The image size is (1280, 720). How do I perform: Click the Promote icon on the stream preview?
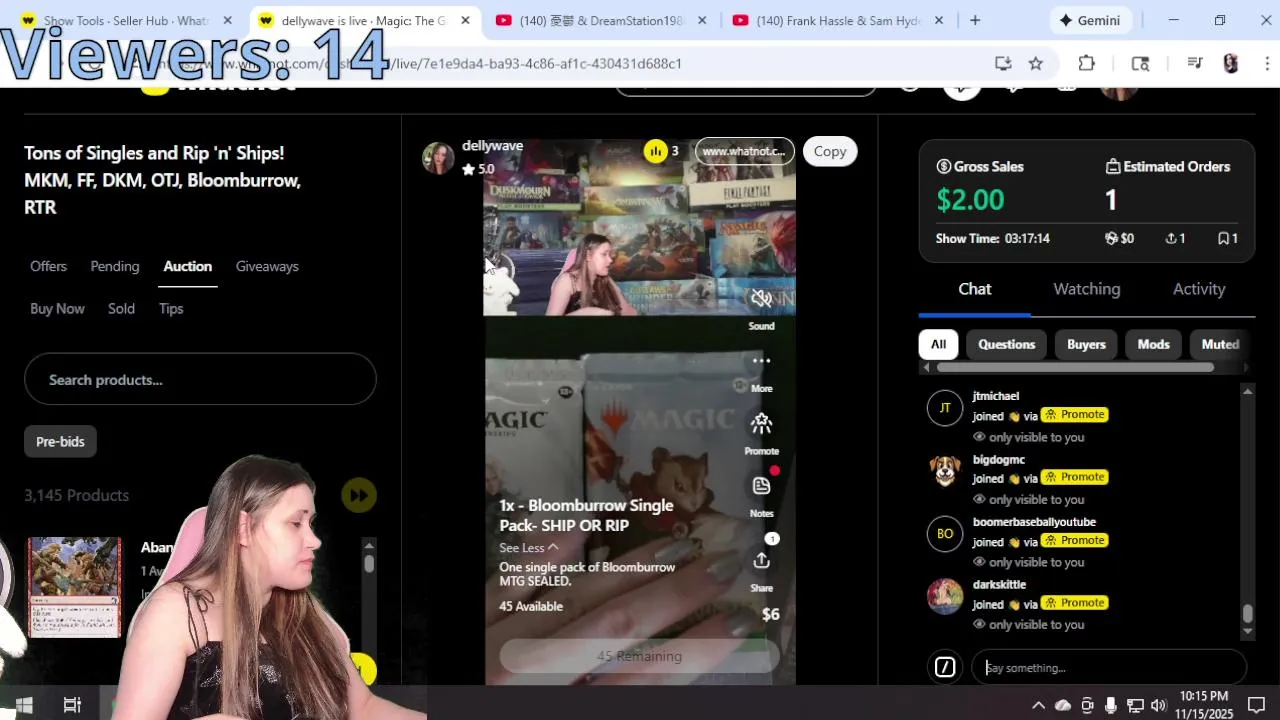pos(761,424)
